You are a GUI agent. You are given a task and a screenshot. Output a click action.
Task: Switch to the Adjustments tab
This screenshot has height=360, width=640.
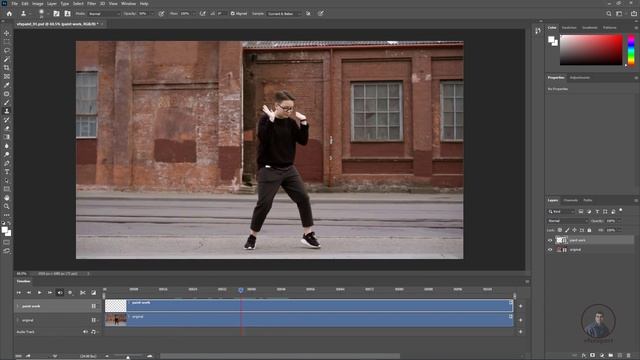(x=580, y=78)
